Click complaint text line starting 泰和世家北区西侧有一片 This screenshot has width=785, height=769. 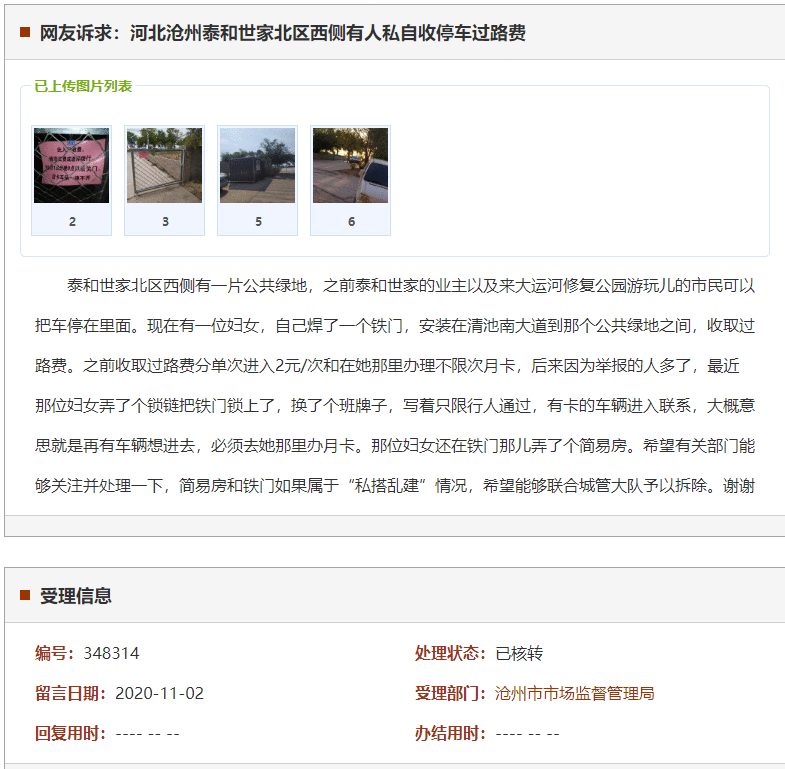(411, 286)
